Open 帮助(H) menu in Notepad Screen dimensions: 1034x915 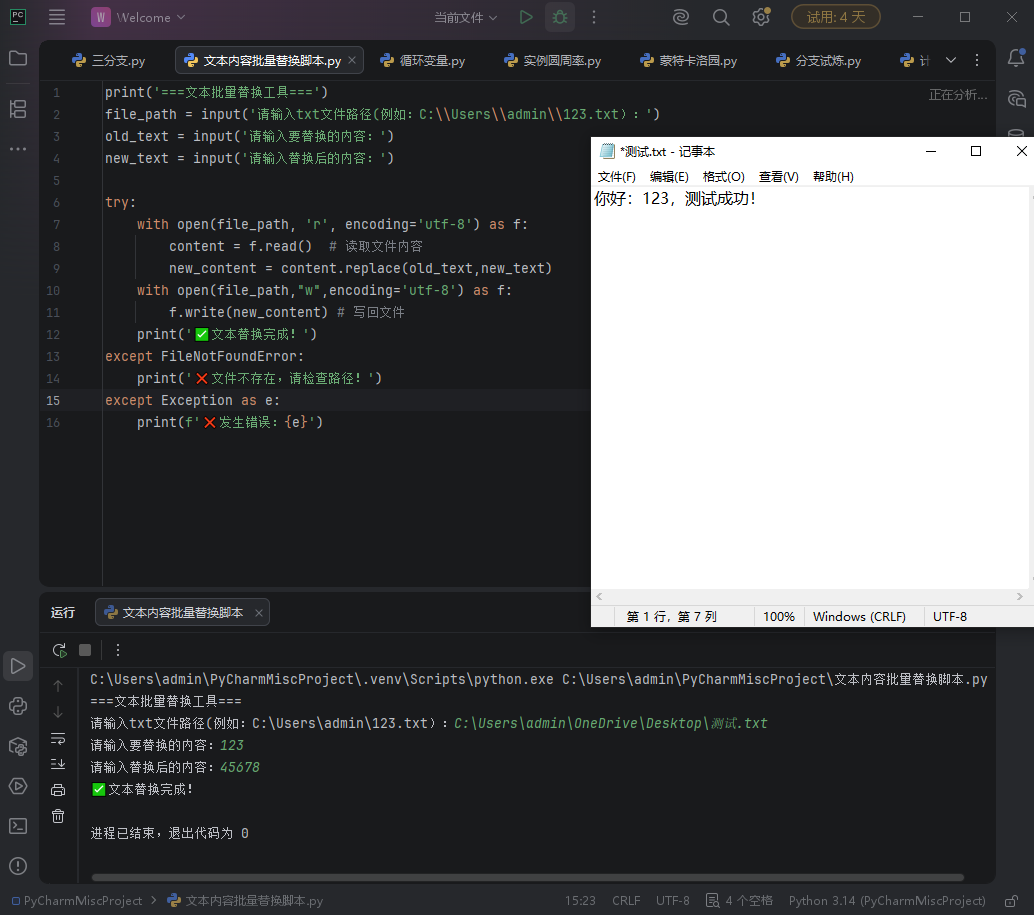833,177
